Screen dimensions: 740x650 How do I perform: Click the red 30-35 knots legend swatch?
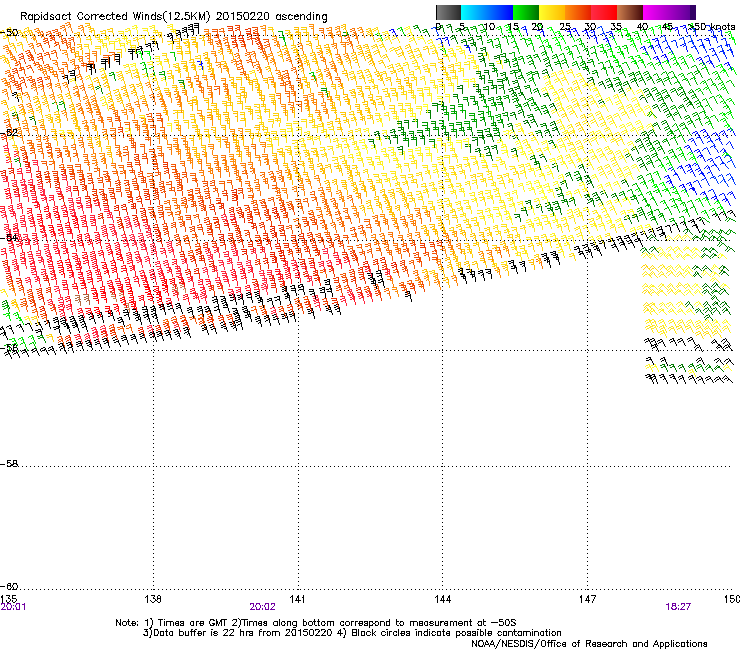click(604, 12)
